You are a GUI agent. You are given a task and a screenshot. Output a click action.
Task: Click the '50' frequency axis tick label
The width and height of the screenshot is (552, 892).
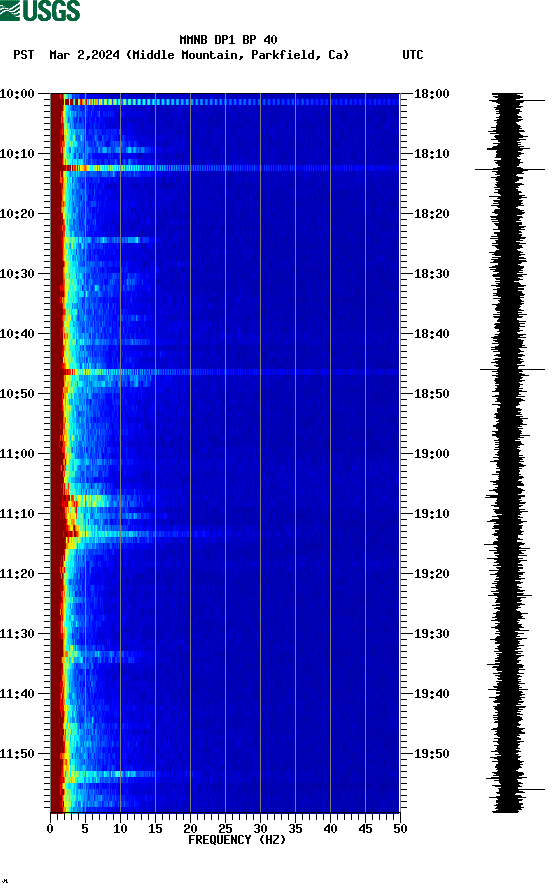coord(400,829)
